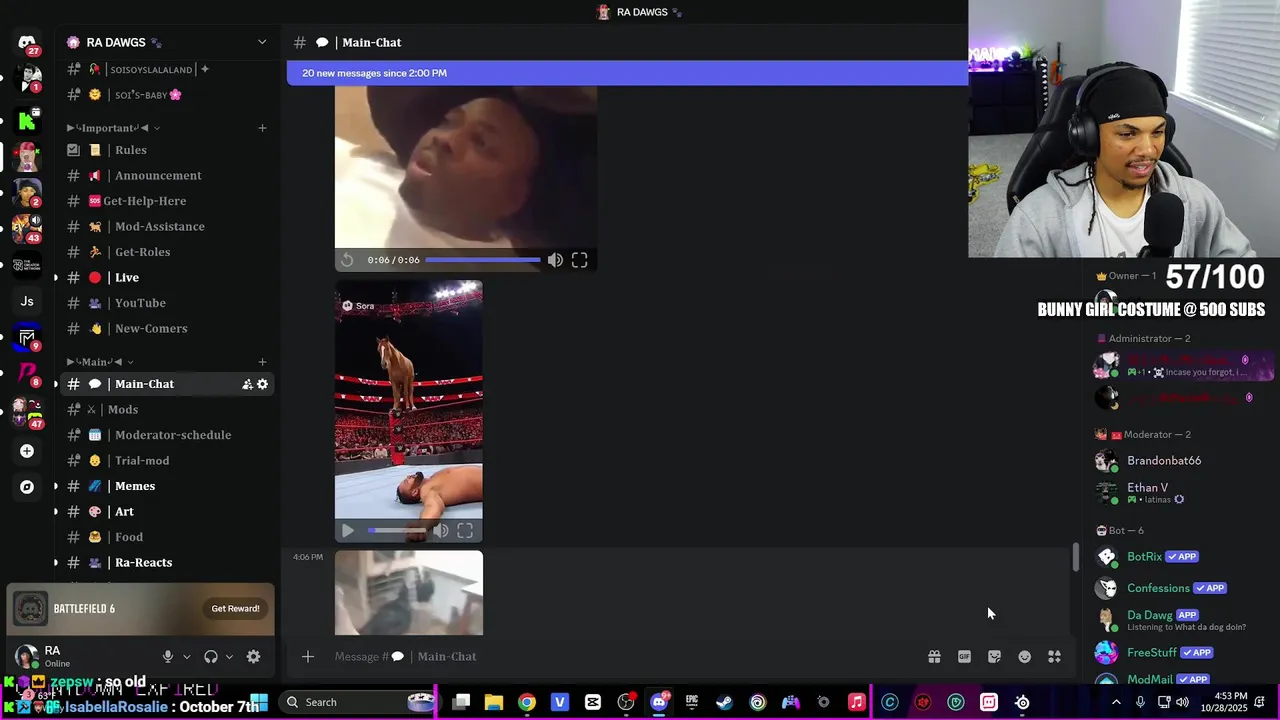Click the chat scrollbar thumb
Viewport: 1280px width, 720px height.
tap(1075, 557)
